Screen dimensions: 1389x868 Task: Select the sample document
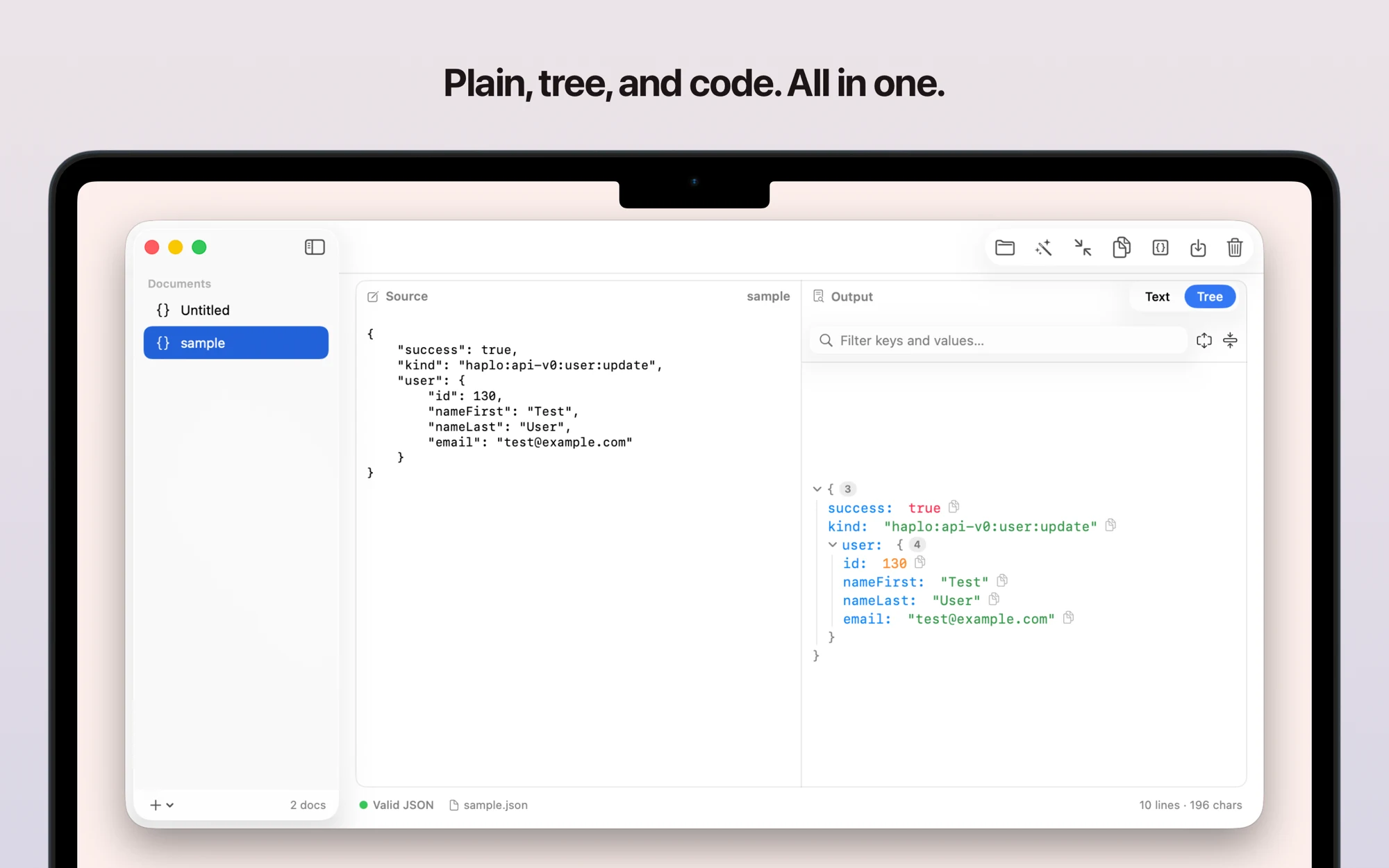coord(236,343)
